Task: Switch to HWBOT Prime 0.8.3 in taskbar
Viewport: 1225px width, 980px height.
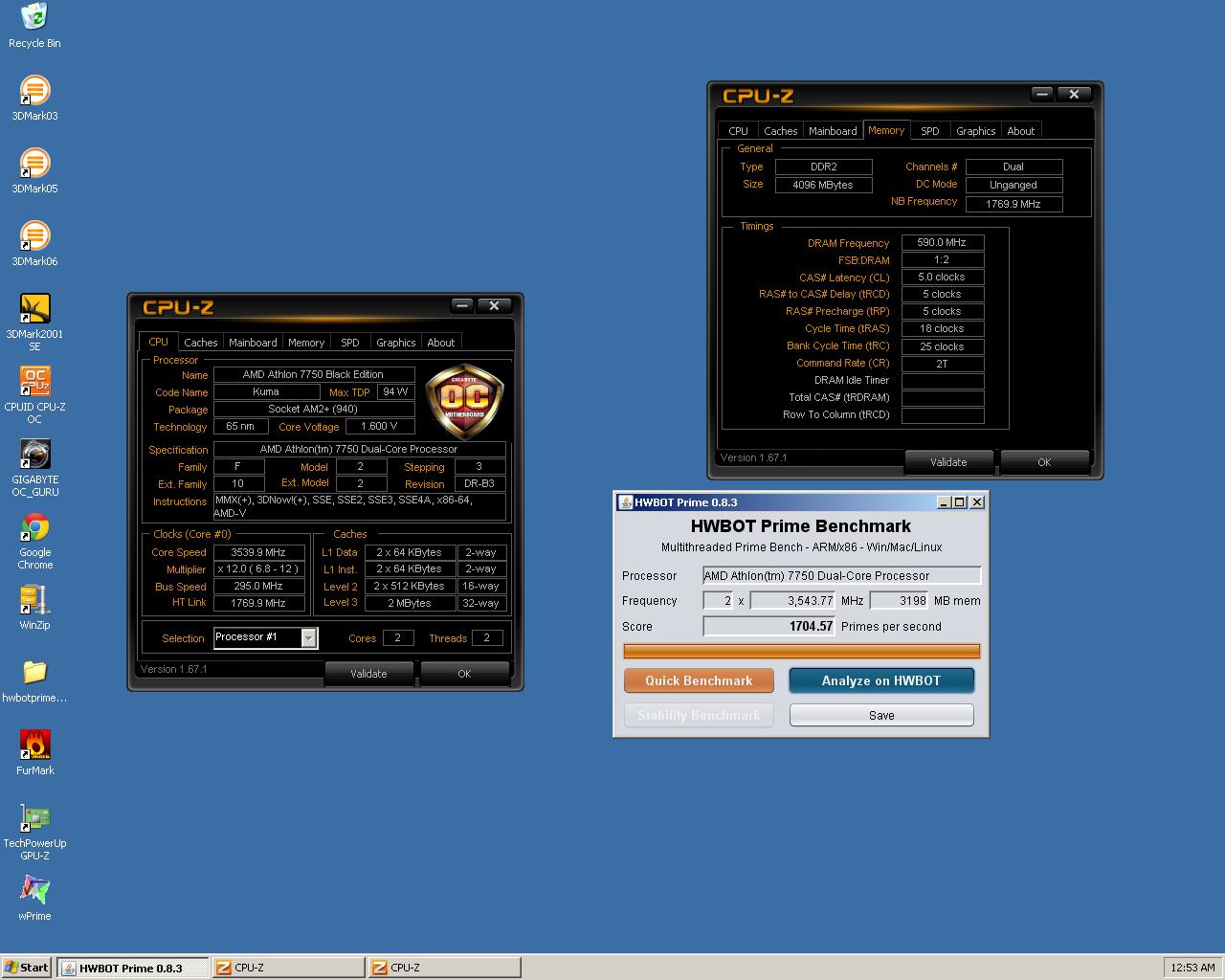Action: (x=132, y=968)
